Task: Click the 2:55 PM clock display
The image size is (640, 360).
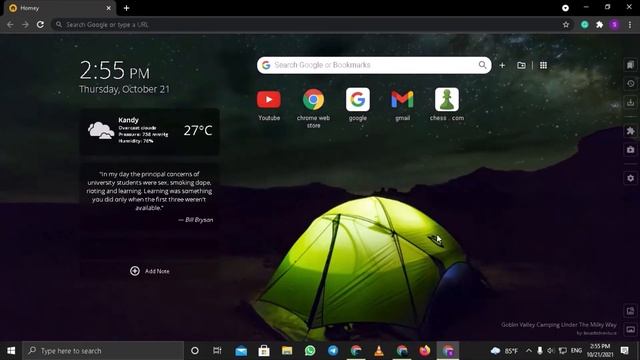Action: coord(115,70)
